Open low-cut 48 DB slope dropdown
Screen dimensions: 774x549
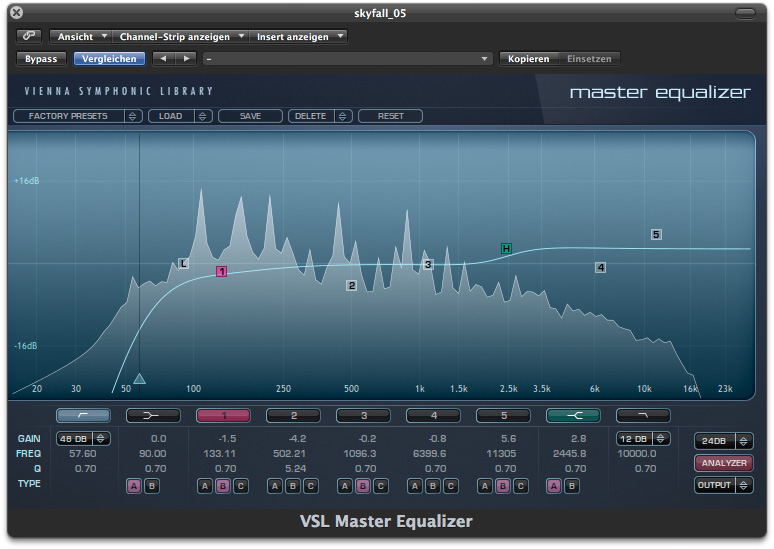coord(83,438)
